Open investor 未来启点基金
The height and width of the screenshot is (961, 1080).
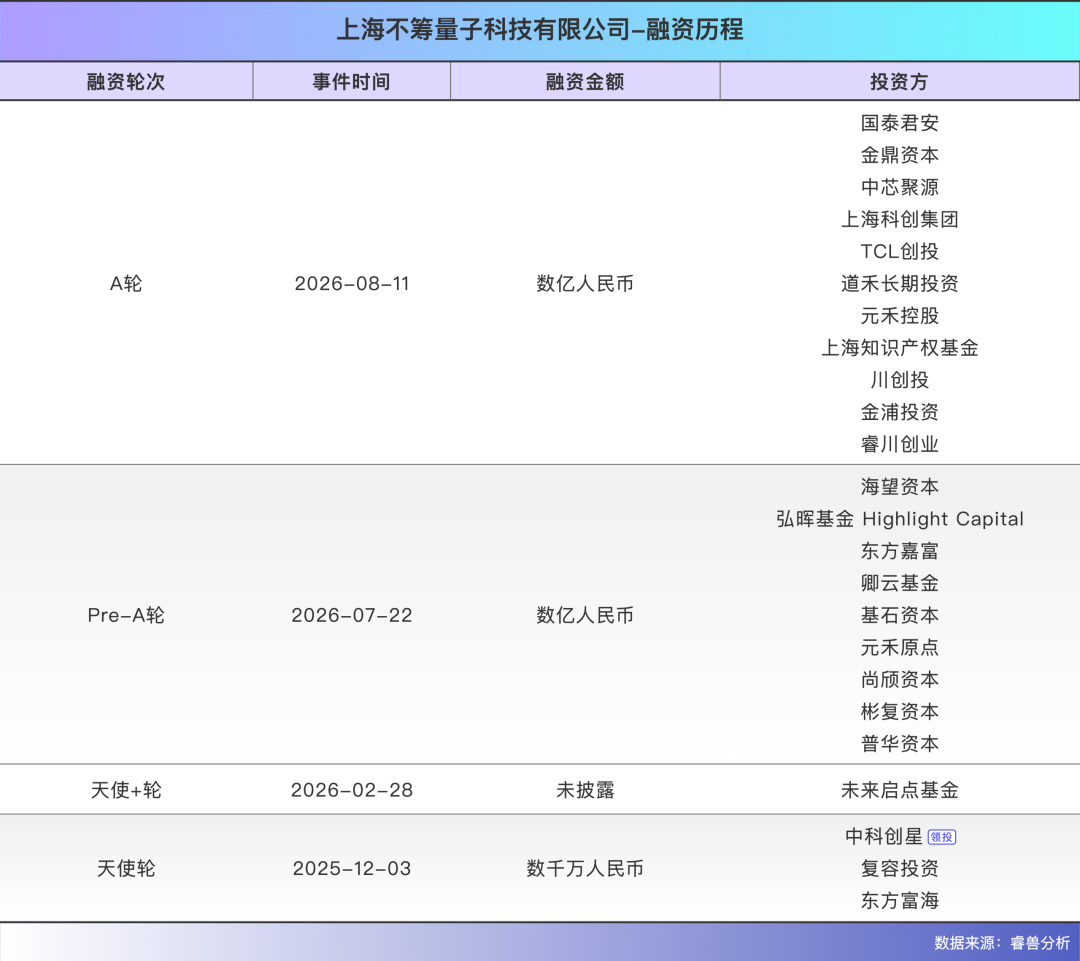[900, 789]
